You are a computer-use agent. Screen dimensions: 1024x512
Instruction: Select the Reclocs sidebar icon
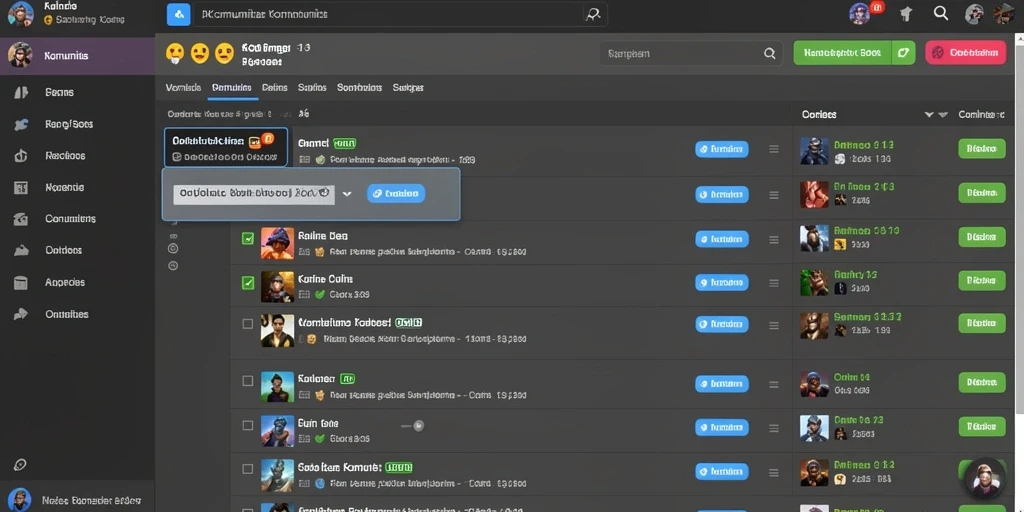click(21, 155)
